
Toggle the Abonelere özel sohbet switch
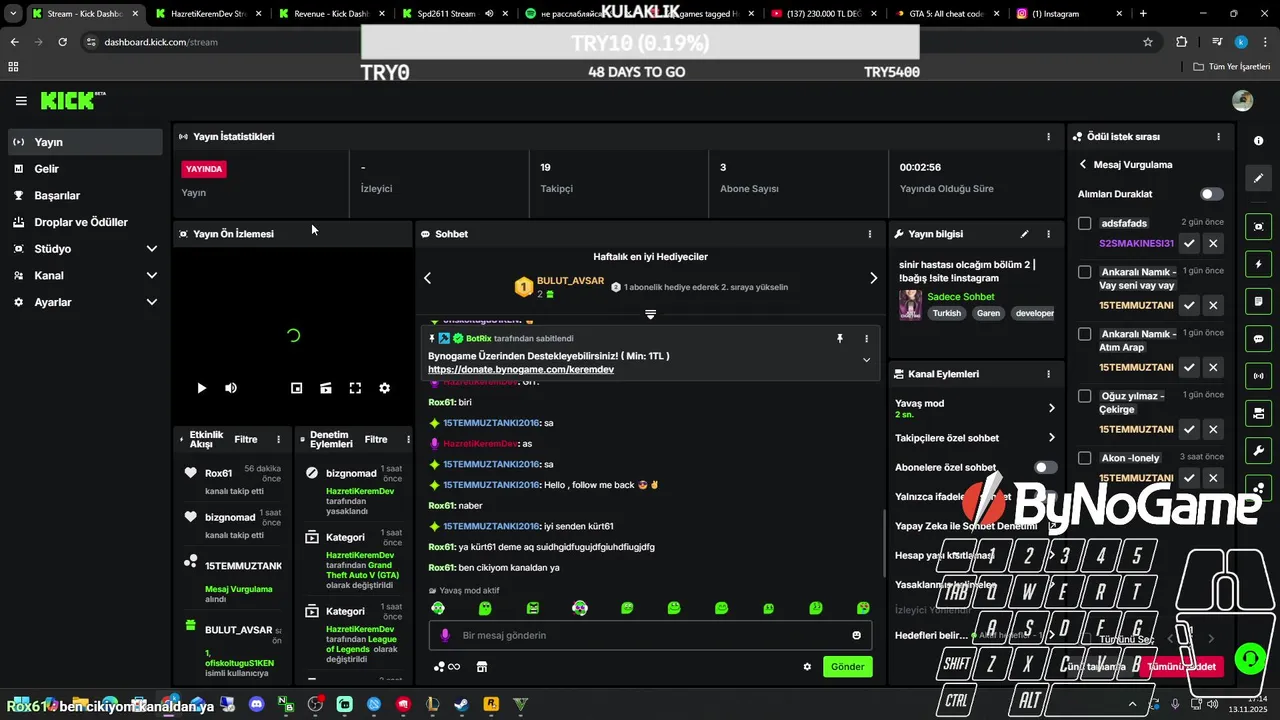point(1045,467)
